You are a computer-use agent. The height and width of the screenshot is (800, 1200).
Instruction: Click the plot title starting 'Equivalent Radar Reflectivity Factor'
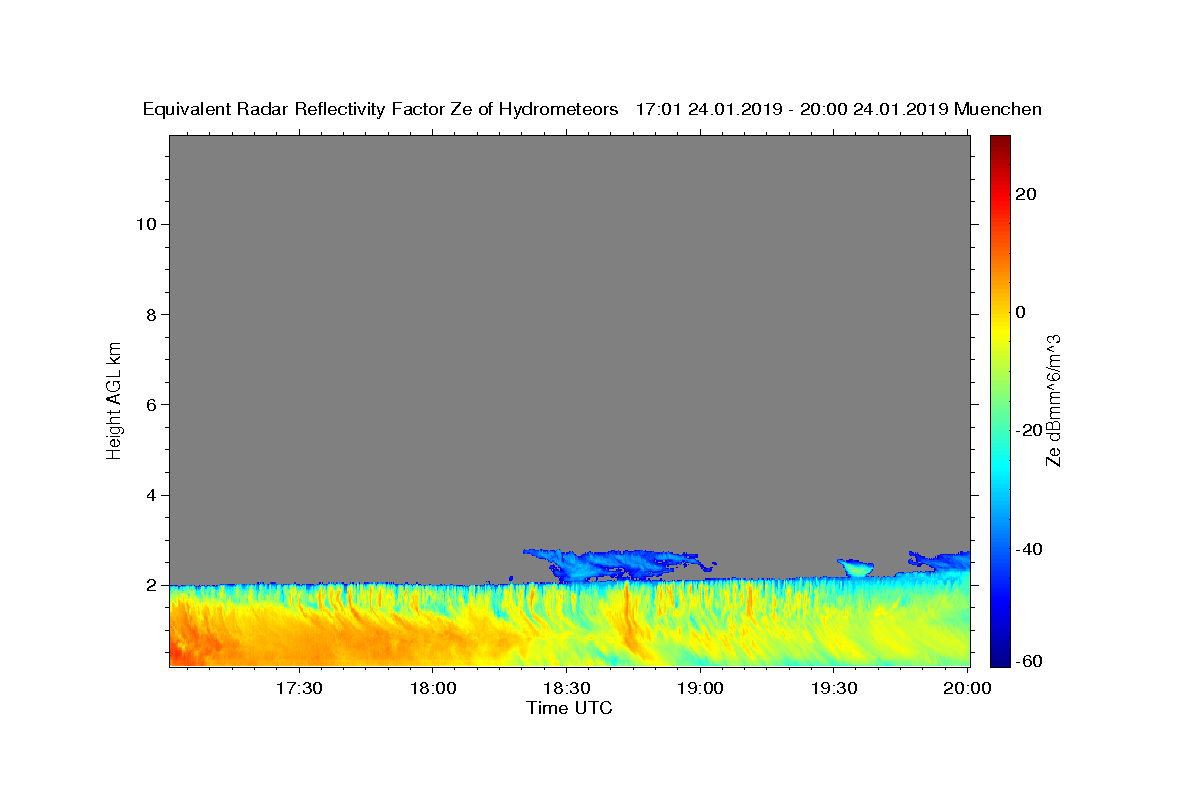tap(592, 109)
